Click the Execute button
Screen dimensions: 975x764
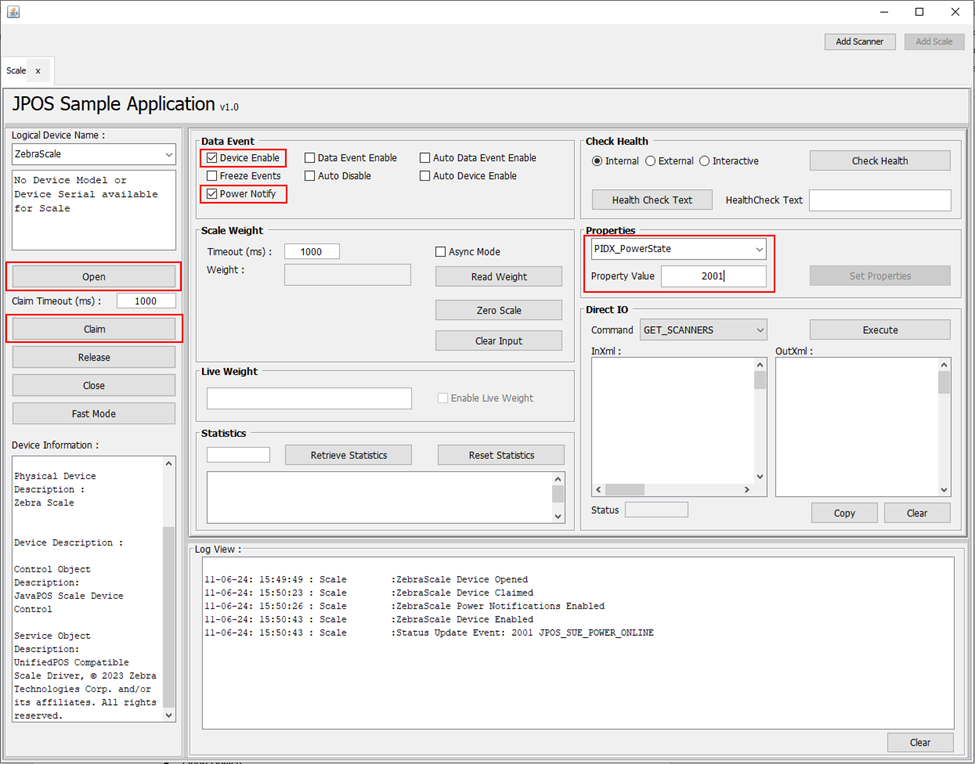[880, 330]
